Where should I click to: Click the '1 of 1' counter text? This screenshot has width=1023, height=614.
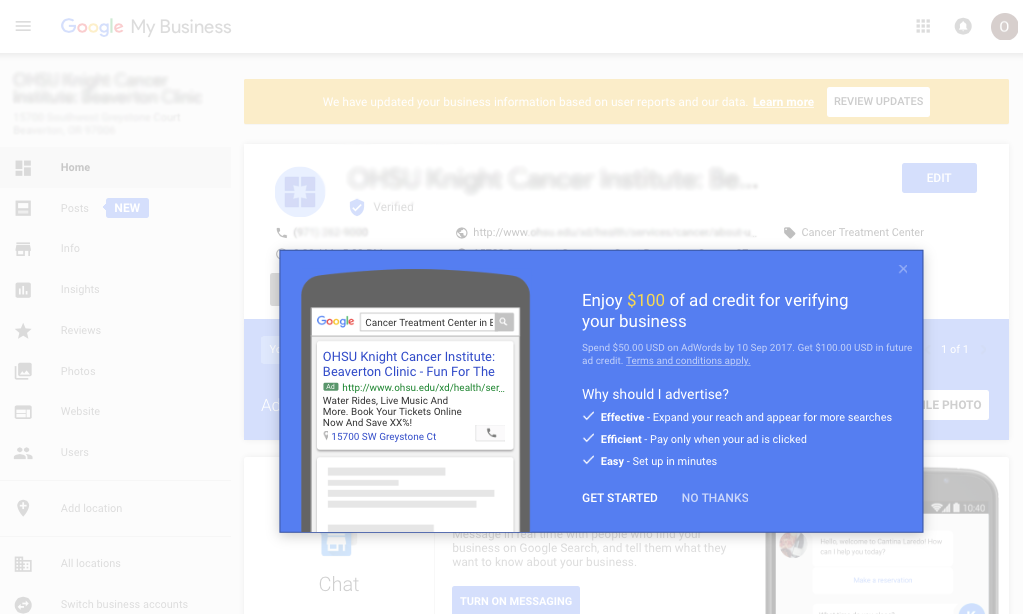pos(954,349)
